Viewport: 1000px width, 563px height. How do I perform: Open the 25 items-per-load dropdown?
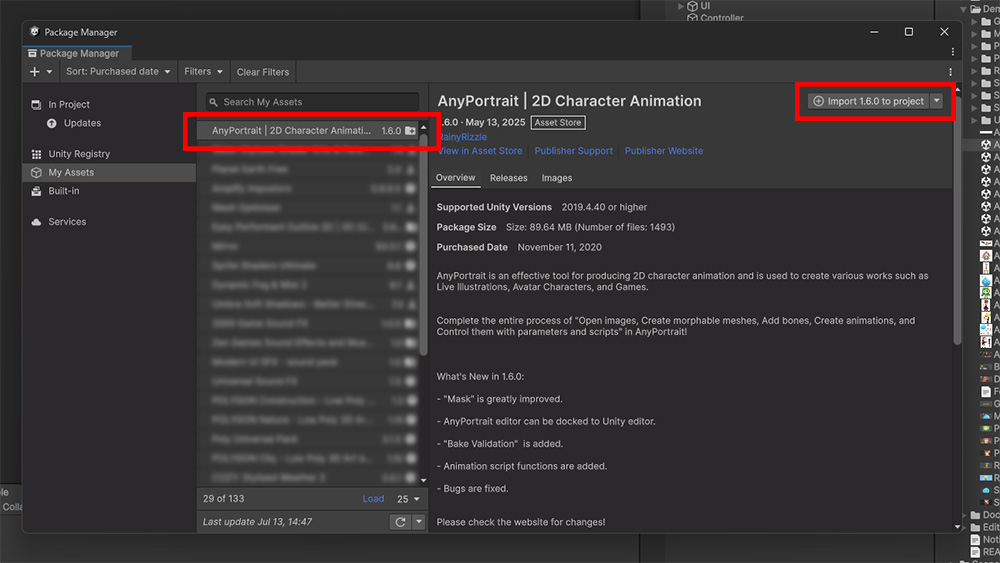tap(408, 499)
